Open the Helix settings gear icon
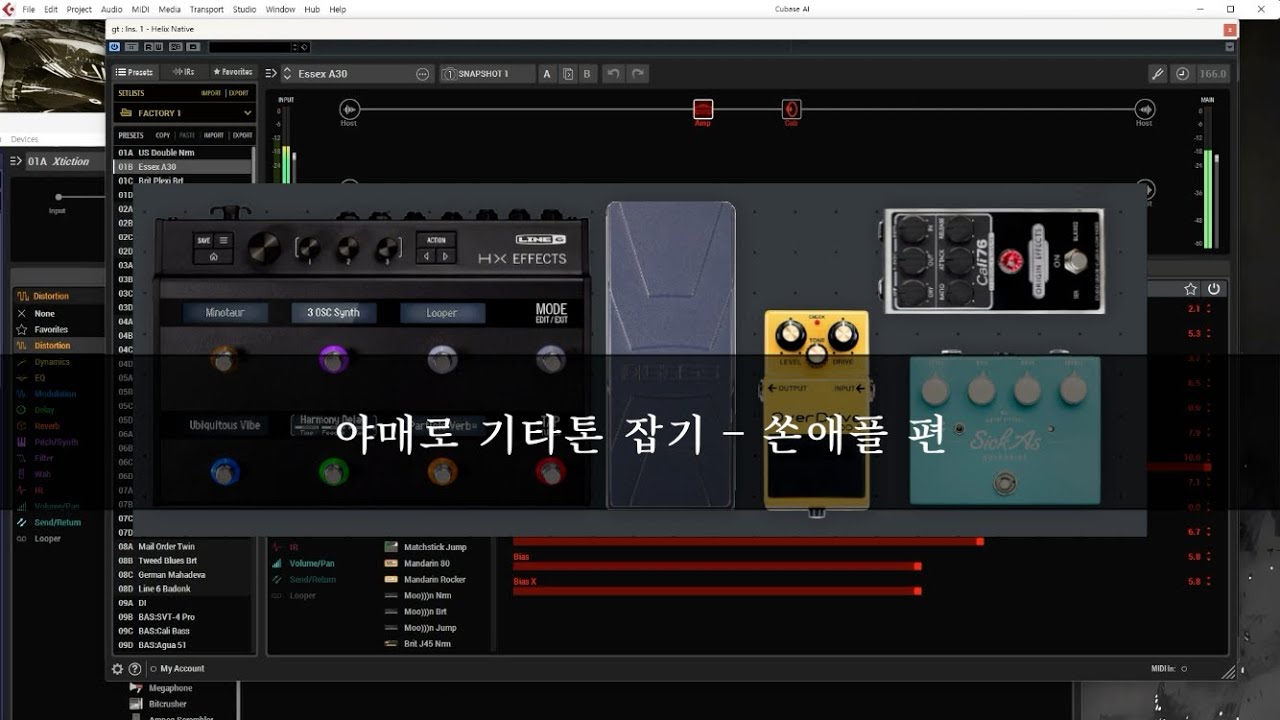This screenshot has height=720, width=1280. click(118, 669)
